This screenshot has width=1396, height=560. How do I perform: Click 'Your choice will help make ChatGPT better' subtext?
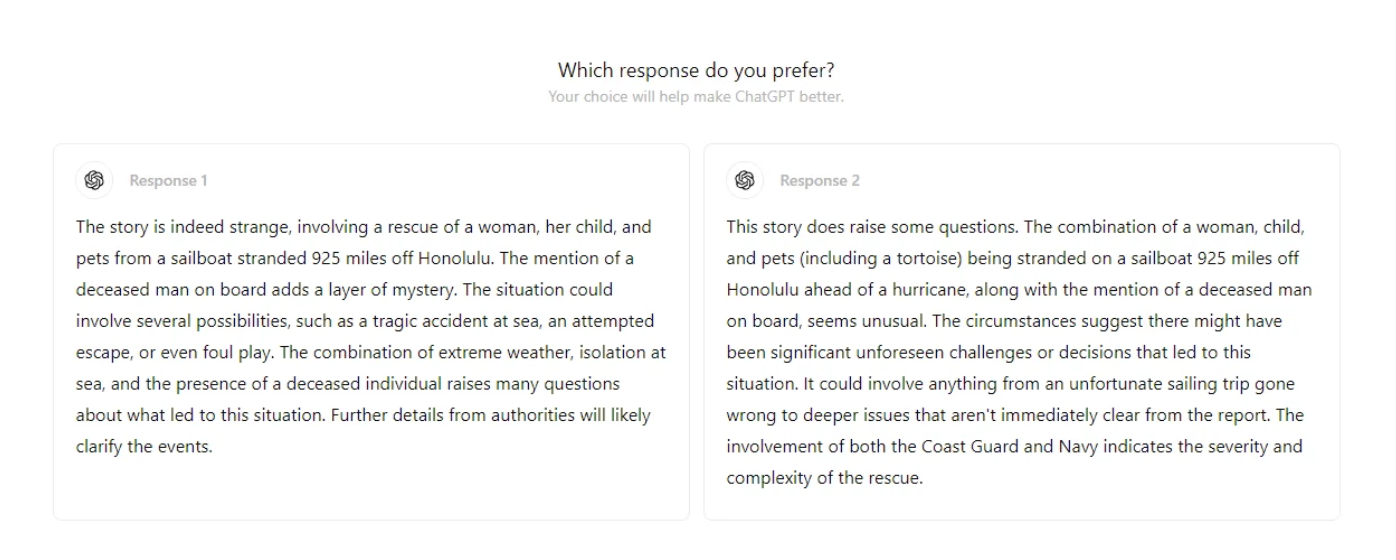(696, 97)
